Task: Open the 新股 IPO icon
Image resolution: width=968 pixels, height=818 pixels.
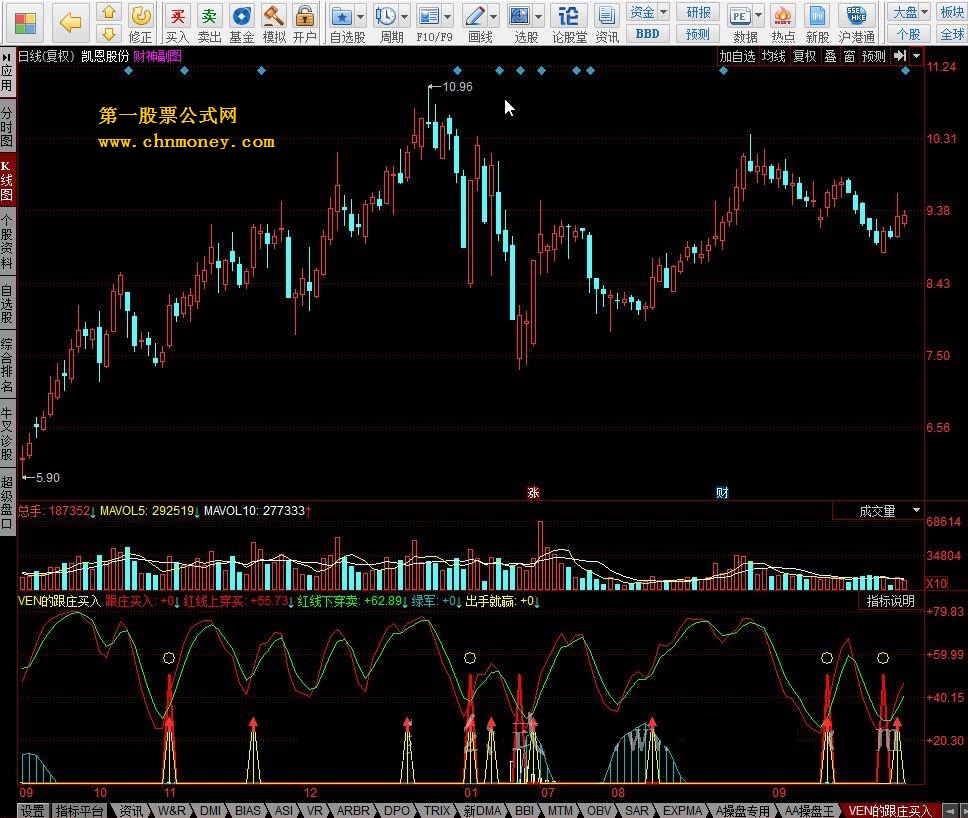Action: pyautogui.click(x=817, y=23)
